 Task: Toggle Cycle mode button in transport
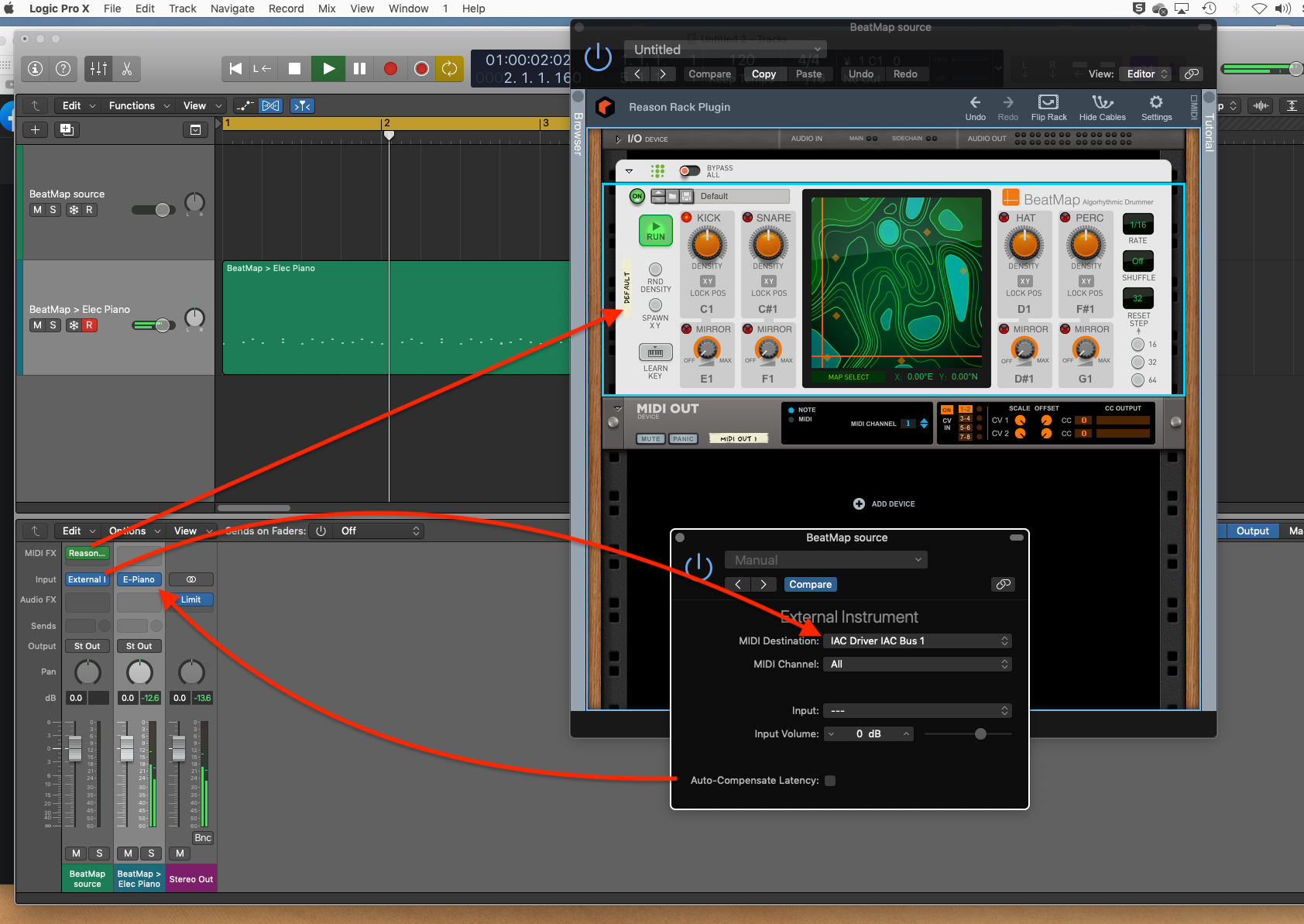(449, 68)
